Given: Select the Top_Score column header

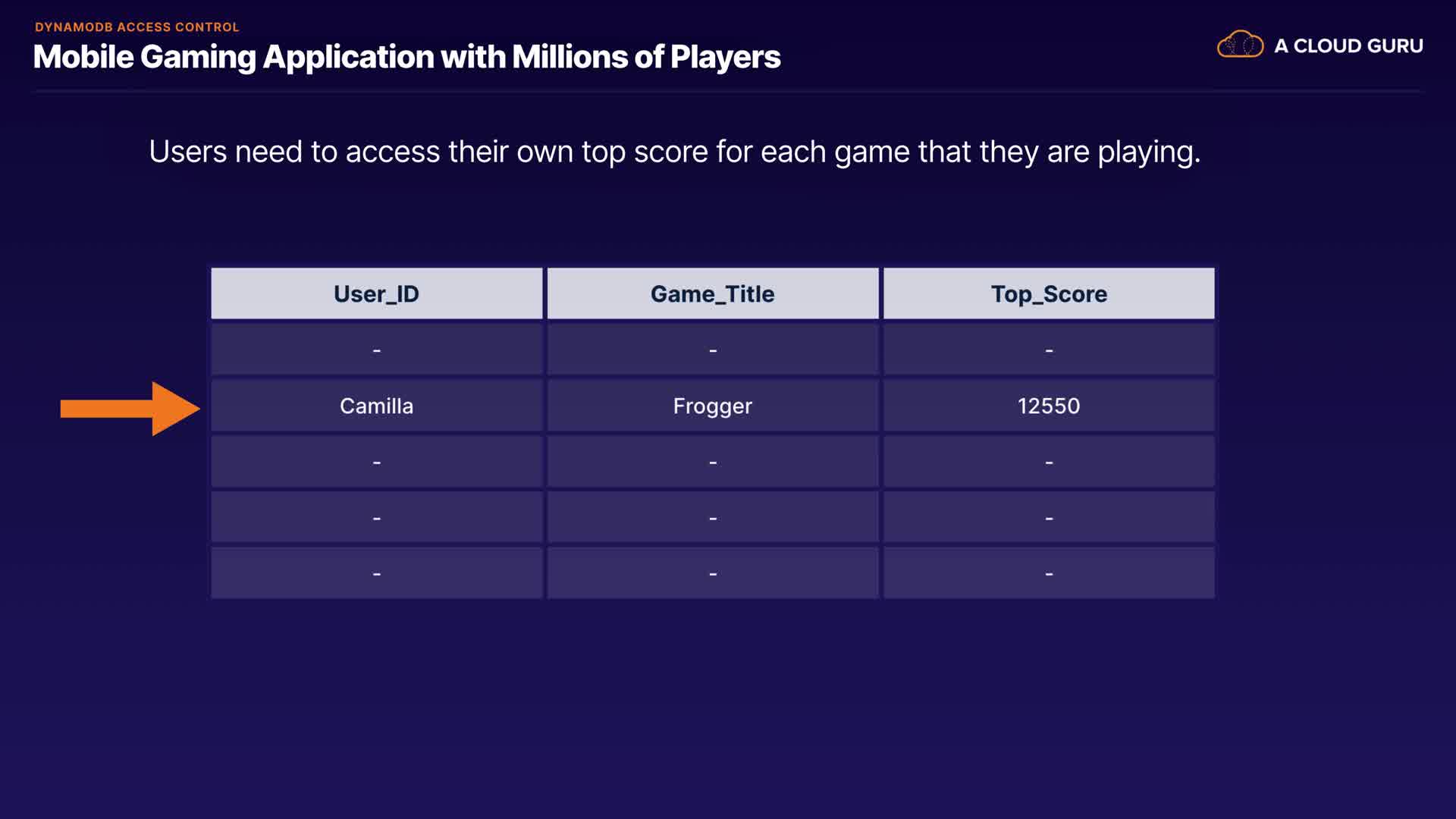Looking at the screenshot, I should pos(1049,293).
